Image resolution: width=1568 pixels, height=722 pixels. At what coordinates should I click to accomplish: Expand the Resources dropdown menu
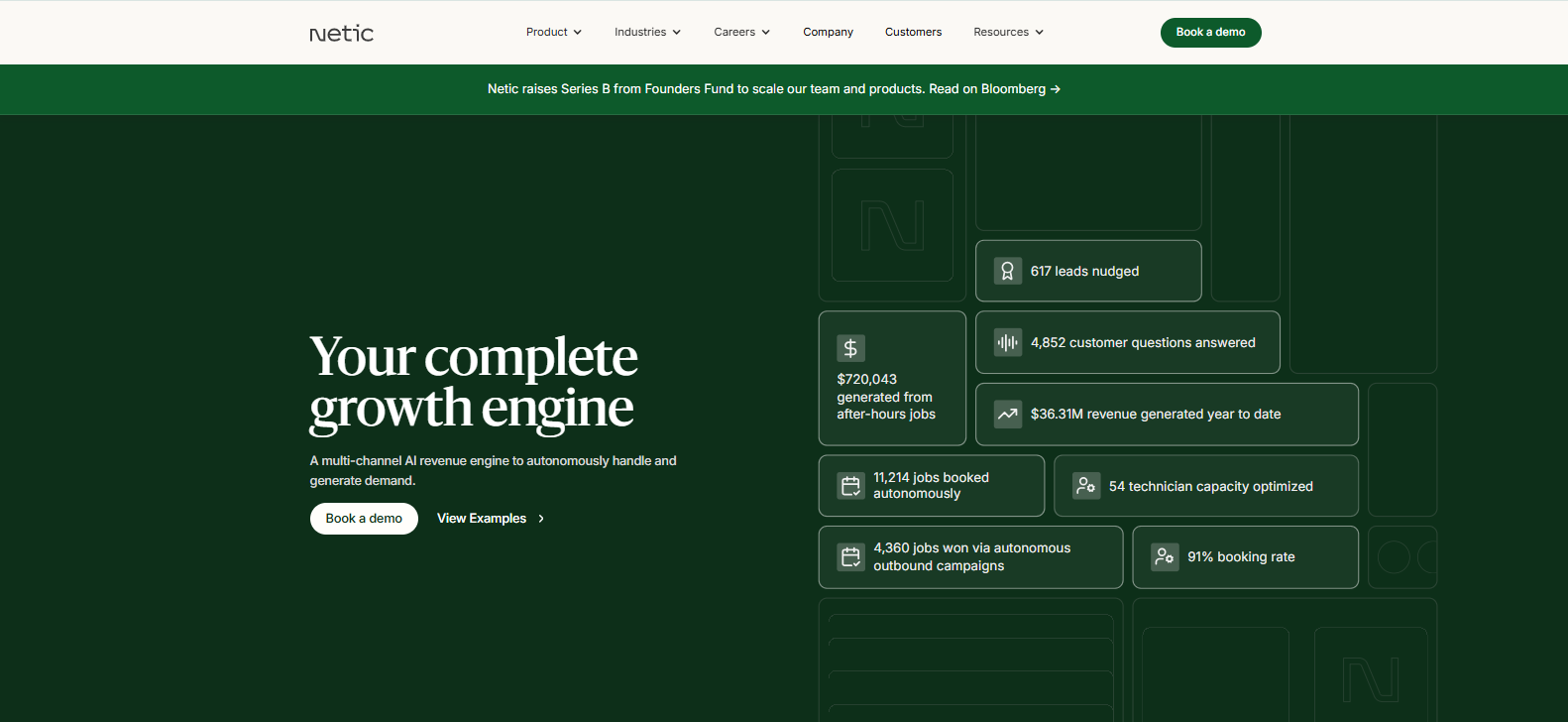click(x=1008, y=32)
